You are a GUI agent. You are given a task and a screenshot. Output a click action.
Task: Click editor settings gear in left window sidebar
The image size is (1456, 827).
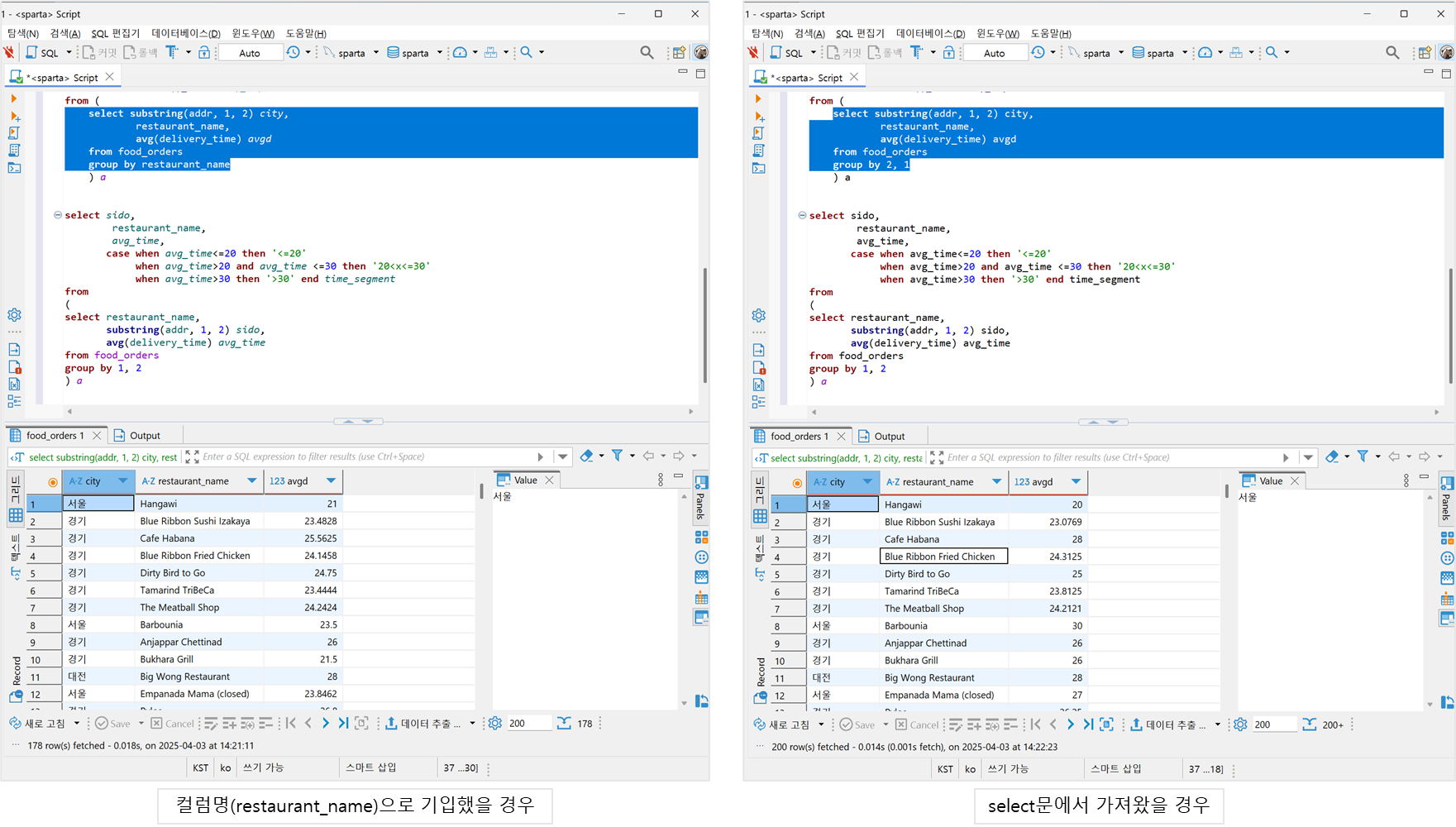point(15,315)
